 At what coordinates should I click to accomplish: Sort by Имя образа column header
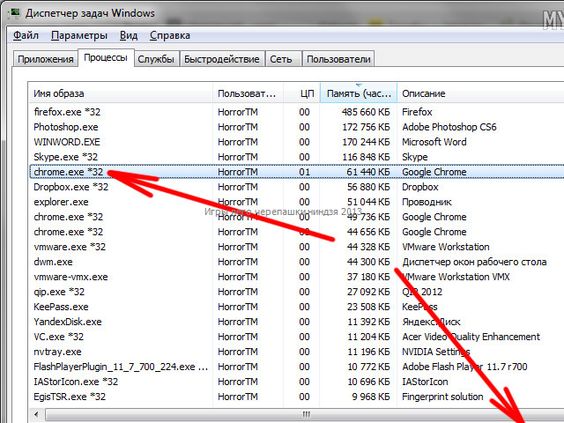pyautogui.click(x=120, y=94)
